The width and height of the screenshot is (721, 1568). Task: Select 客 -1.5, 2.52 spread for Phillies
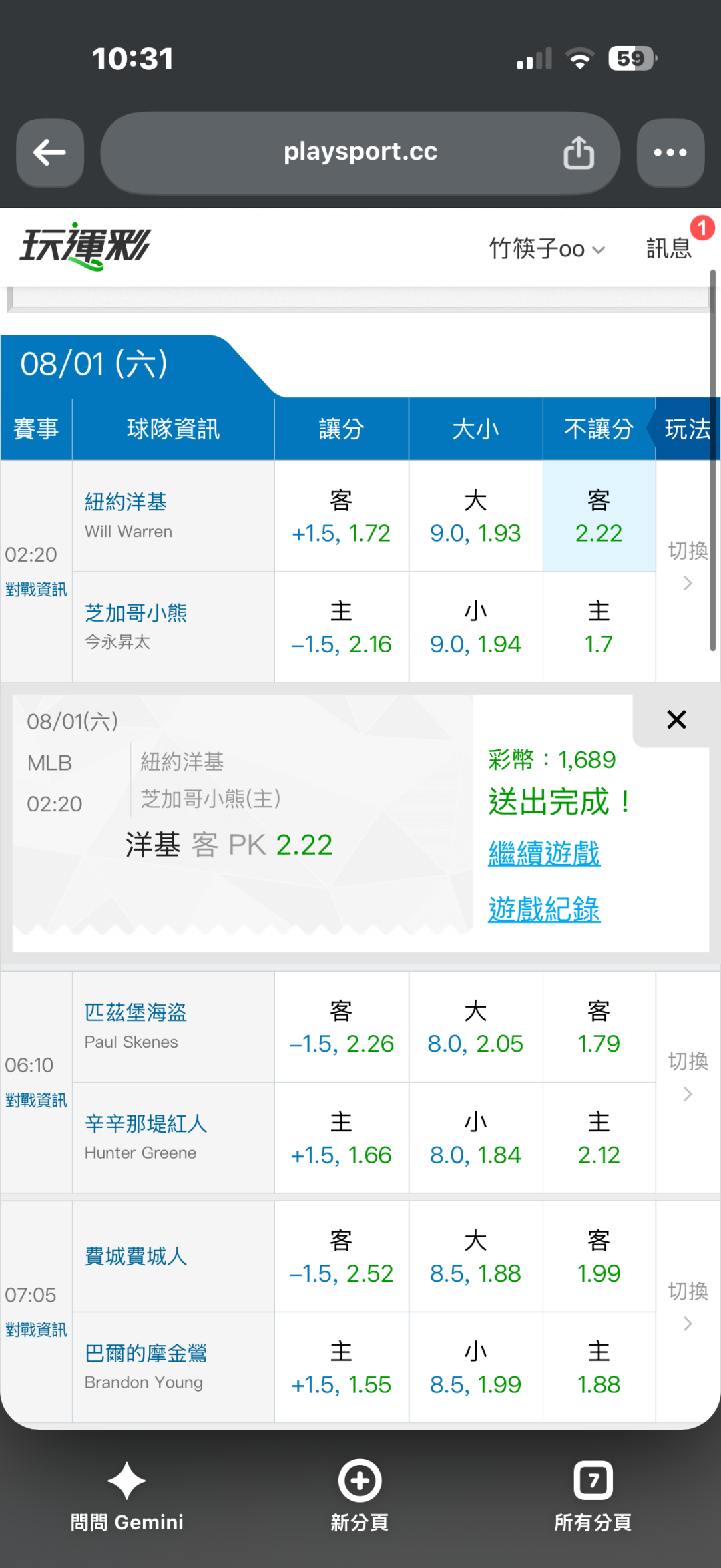(x=341, y=1257)
